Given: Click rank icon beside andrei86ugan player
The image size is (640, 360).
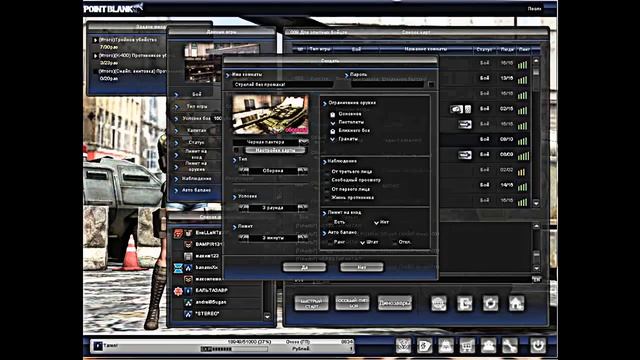Looking at the screenshot, I should [x=188, y=302].
